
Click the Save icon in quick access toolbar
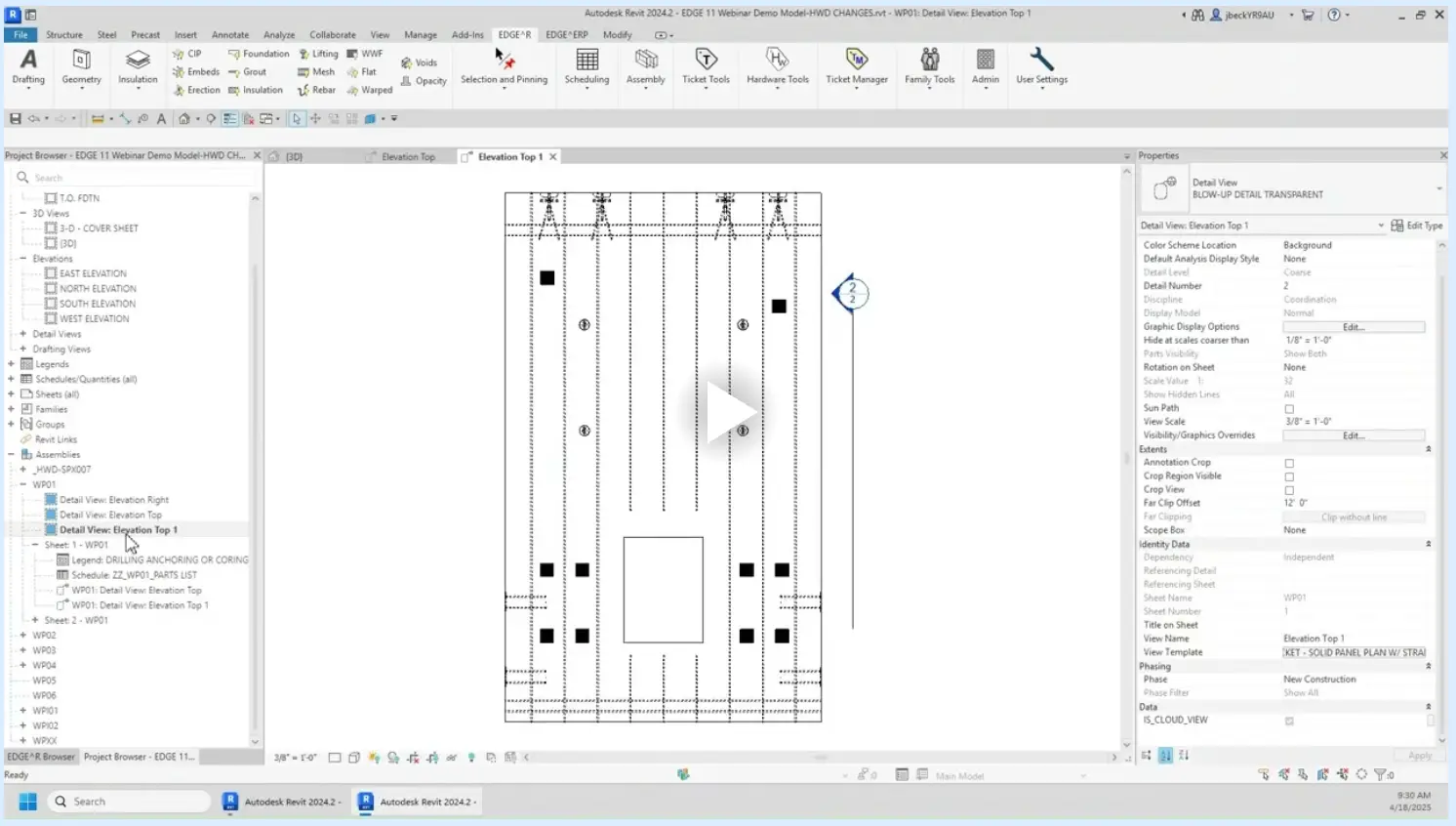(15, 119)
